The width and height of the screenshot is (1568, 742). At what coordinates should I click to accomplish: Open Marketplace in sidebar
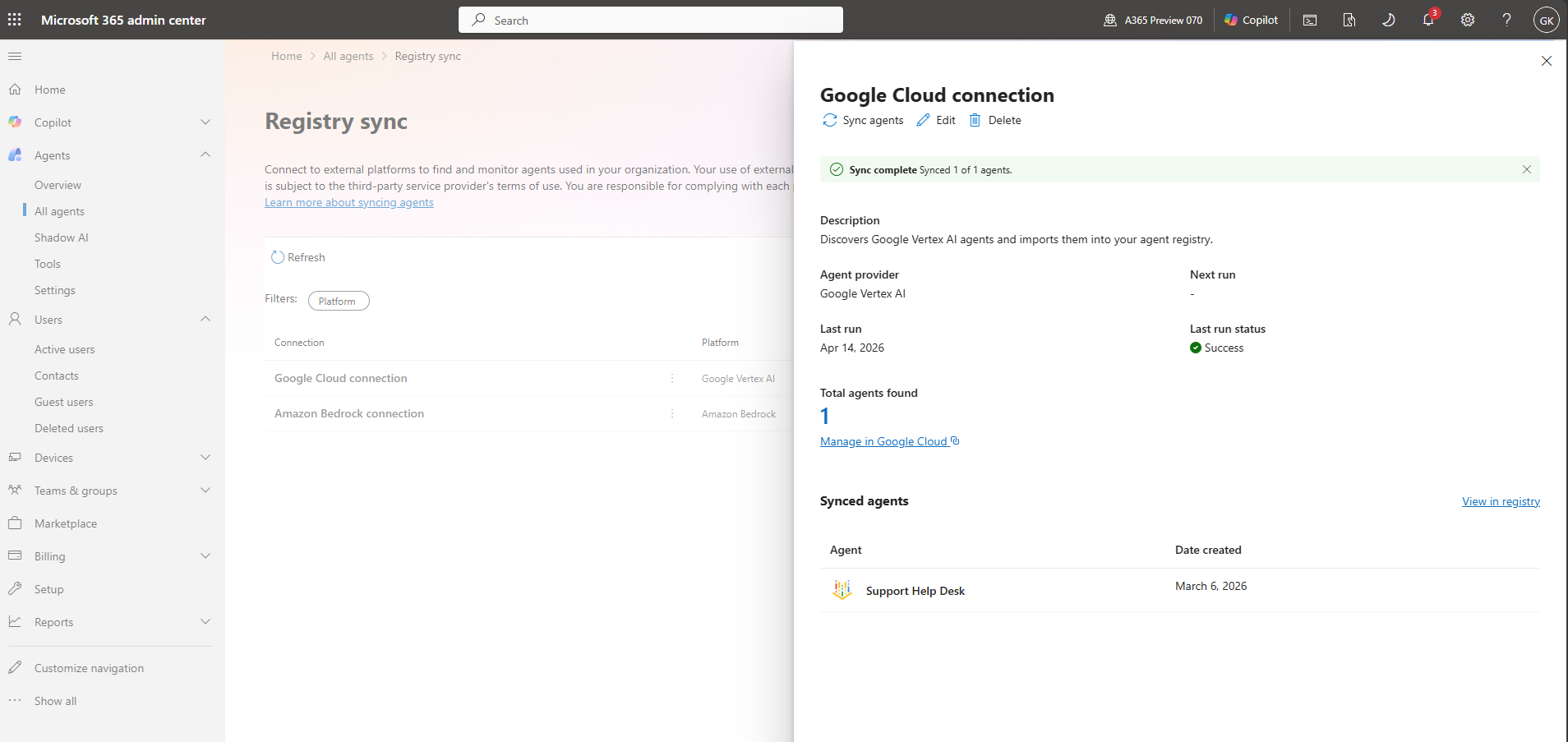pos(66,523)
